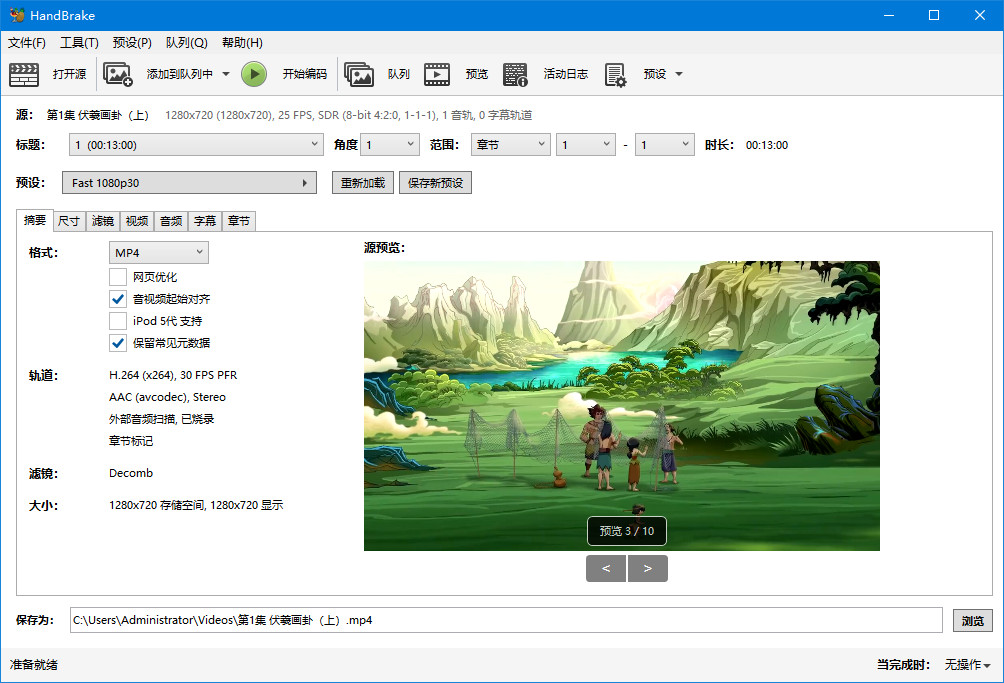This screenshot has width=1004, height=683.
Task: Open the start chapter dropdown
Action: coord(586,145)
